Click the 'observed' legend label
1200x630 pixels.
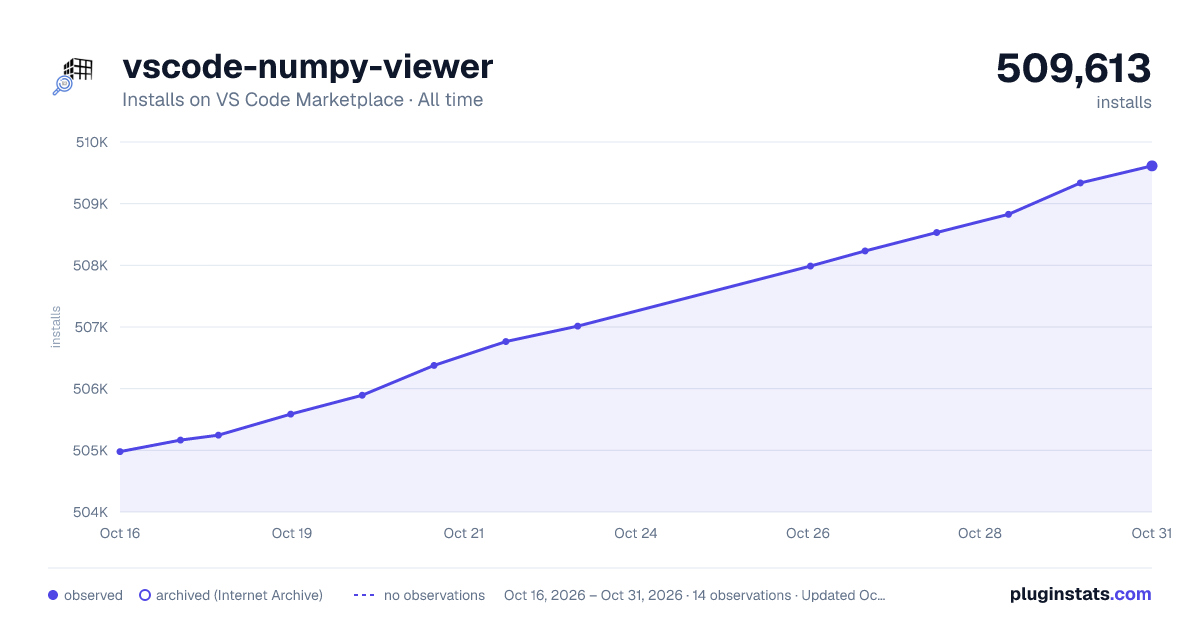(x=93, y=595)
